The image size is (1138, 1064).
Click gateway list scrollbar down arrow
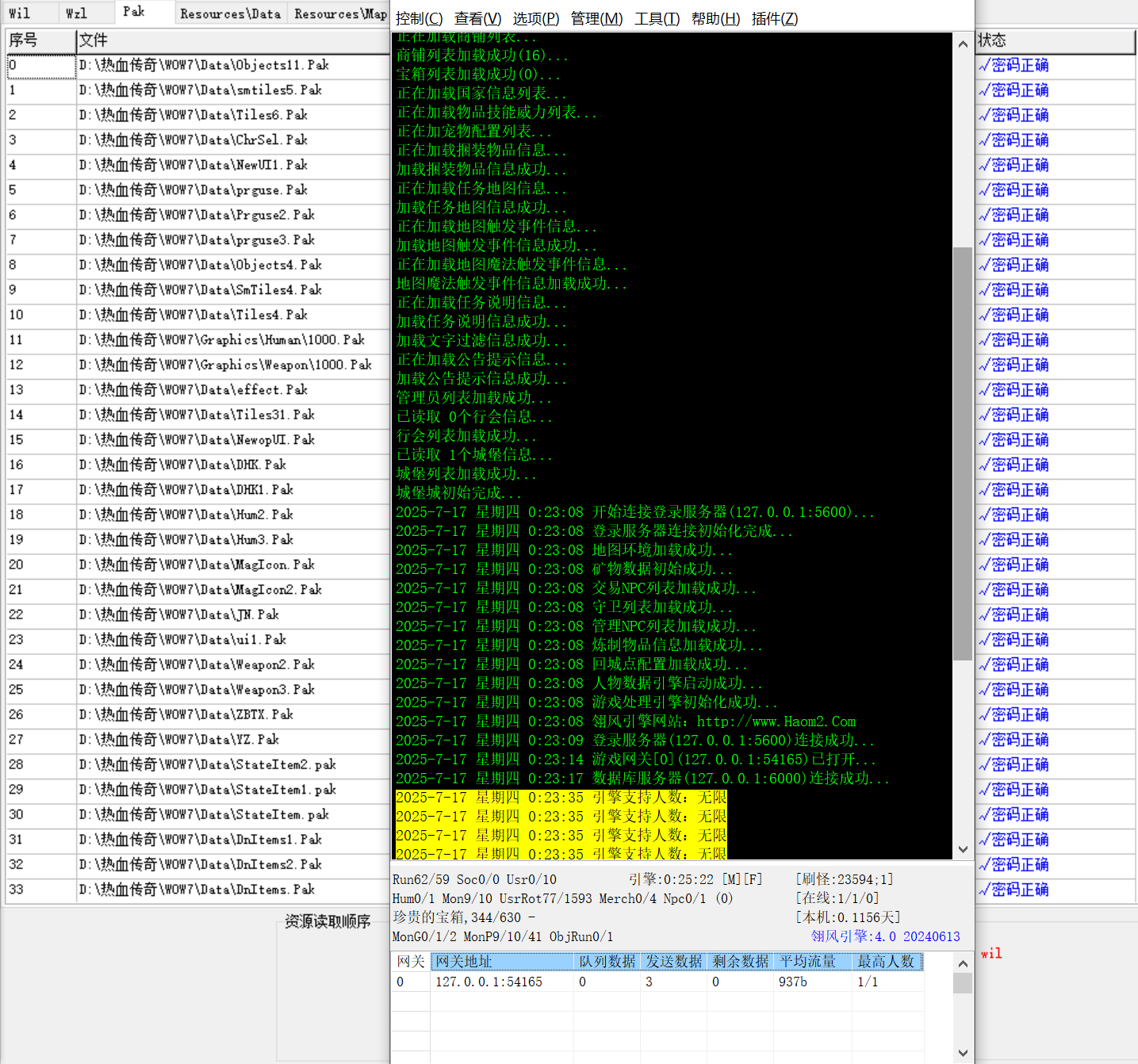(x=963, y=1053)
